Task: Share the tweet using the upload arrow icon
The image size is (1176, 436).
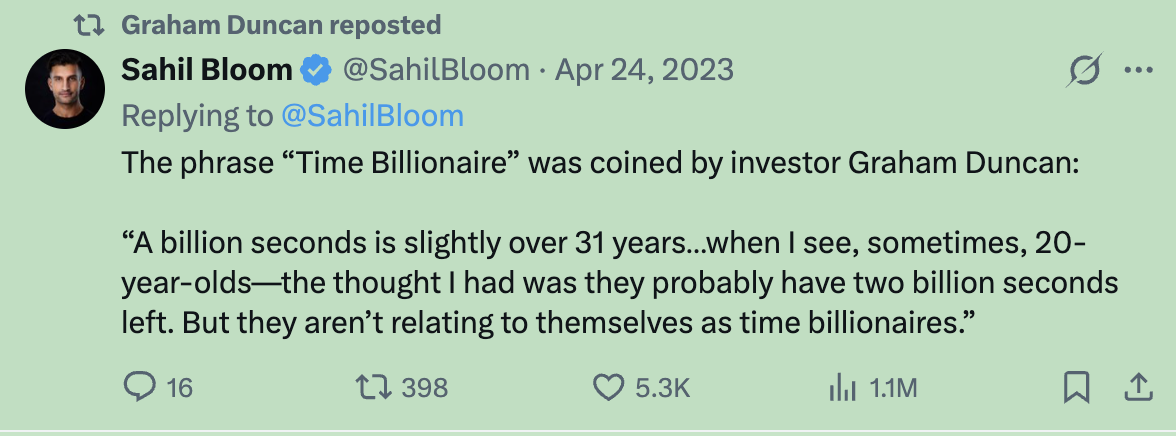Action: (x=1137, y=387)
